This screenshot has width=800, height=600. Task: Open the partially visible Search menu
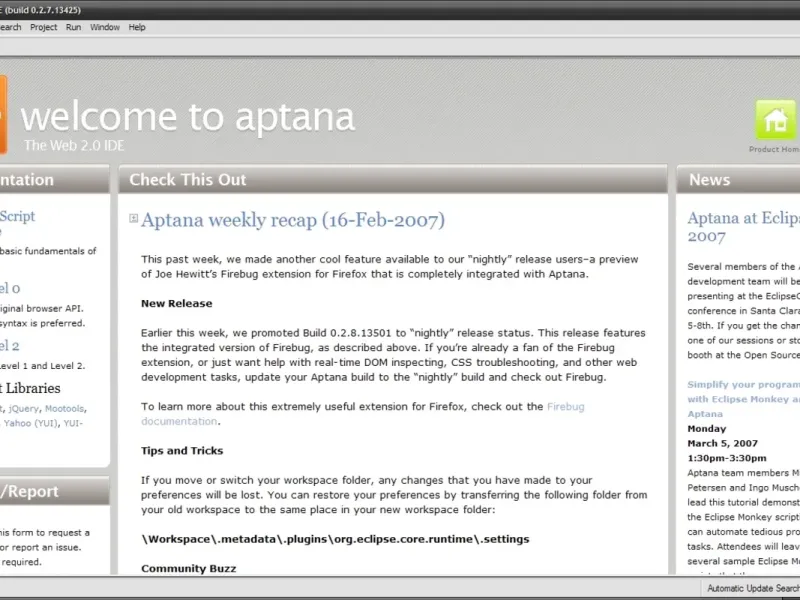pyautogui.click(x=11, y=27)
